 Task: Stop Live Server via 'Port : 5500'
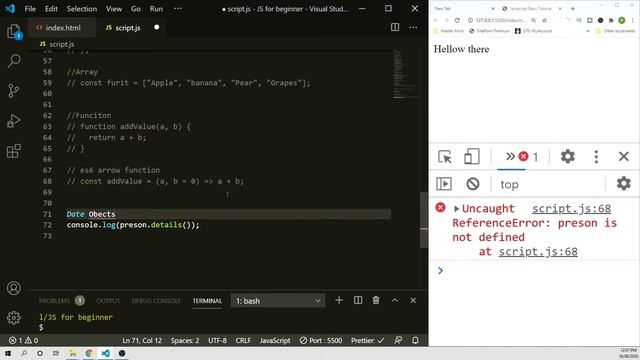pos(321,340)
